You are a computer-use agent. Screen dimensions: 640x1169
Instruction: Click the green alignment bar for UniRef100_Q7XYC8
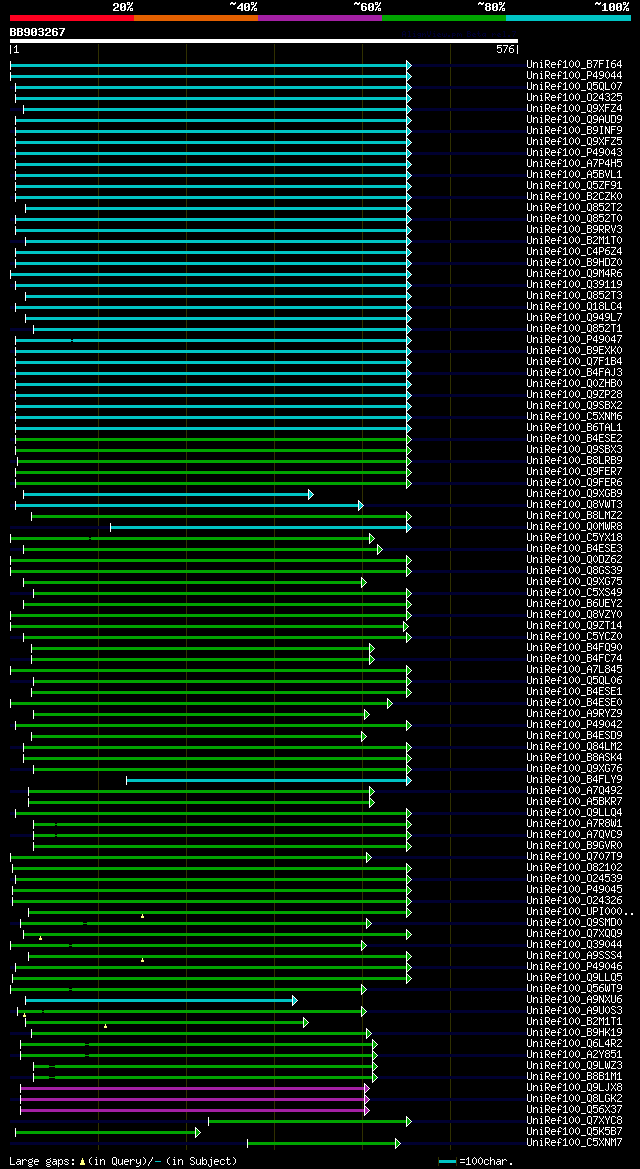(x=309, y=1121)
